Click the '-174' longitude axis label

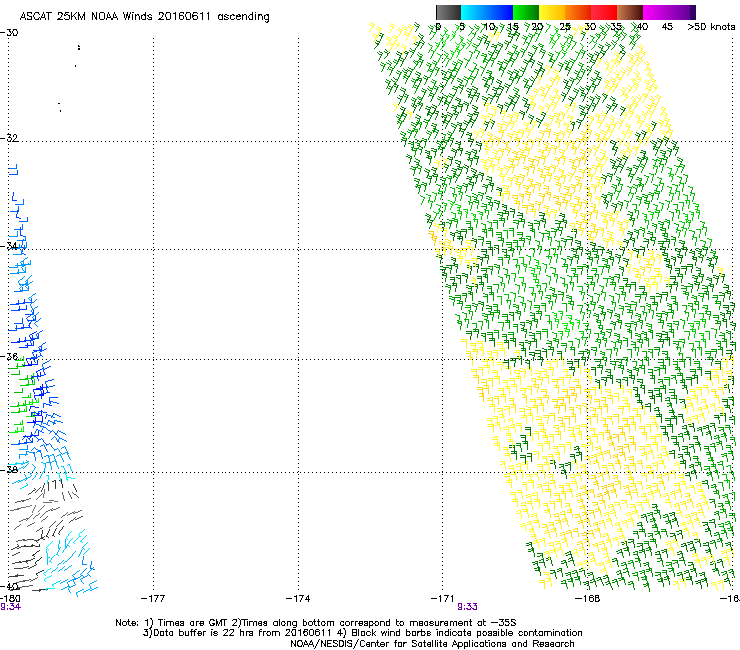click(x=298, y=599)
